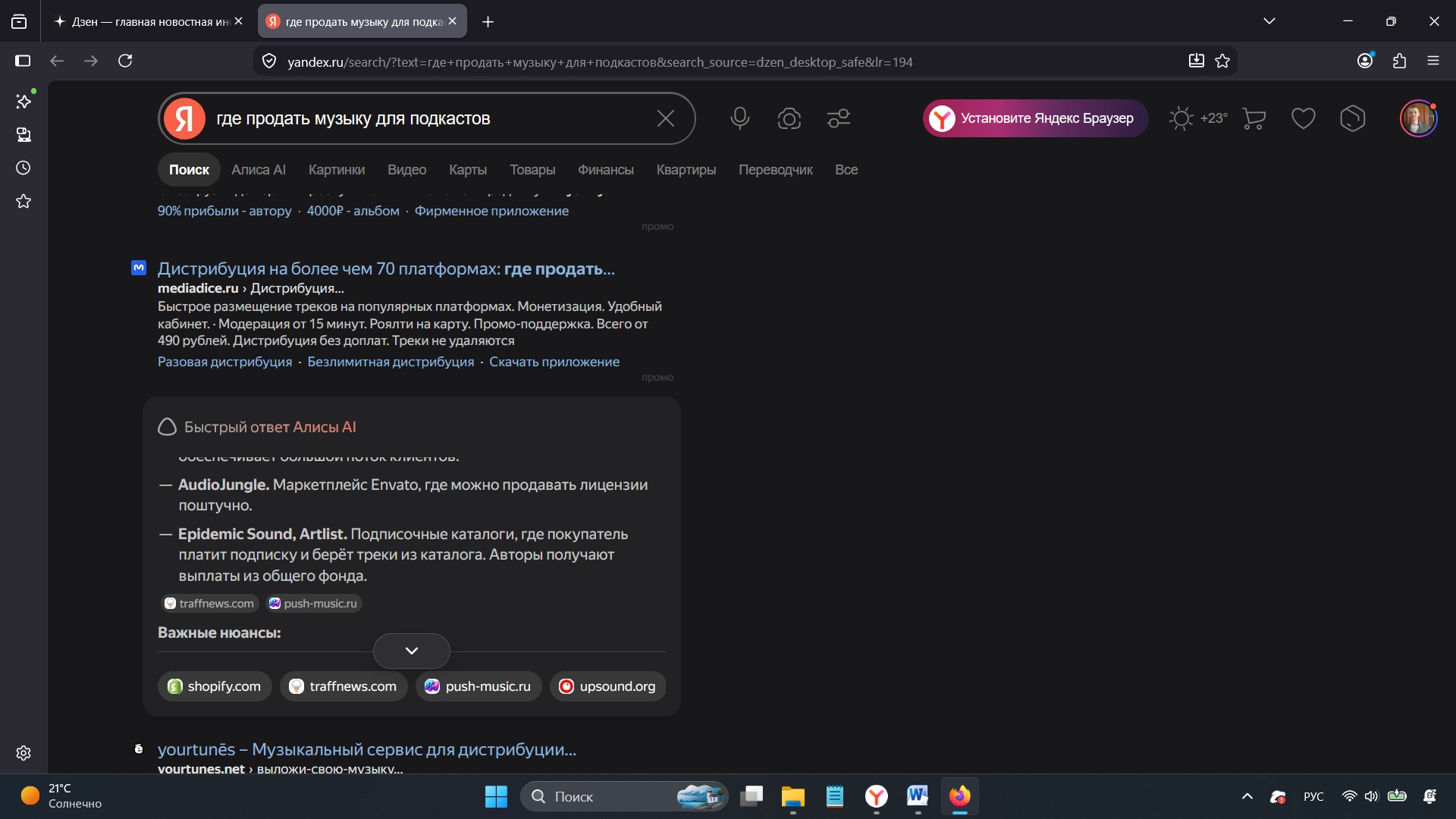
Task: Open a new browser tab
Action: coord(488,22)
